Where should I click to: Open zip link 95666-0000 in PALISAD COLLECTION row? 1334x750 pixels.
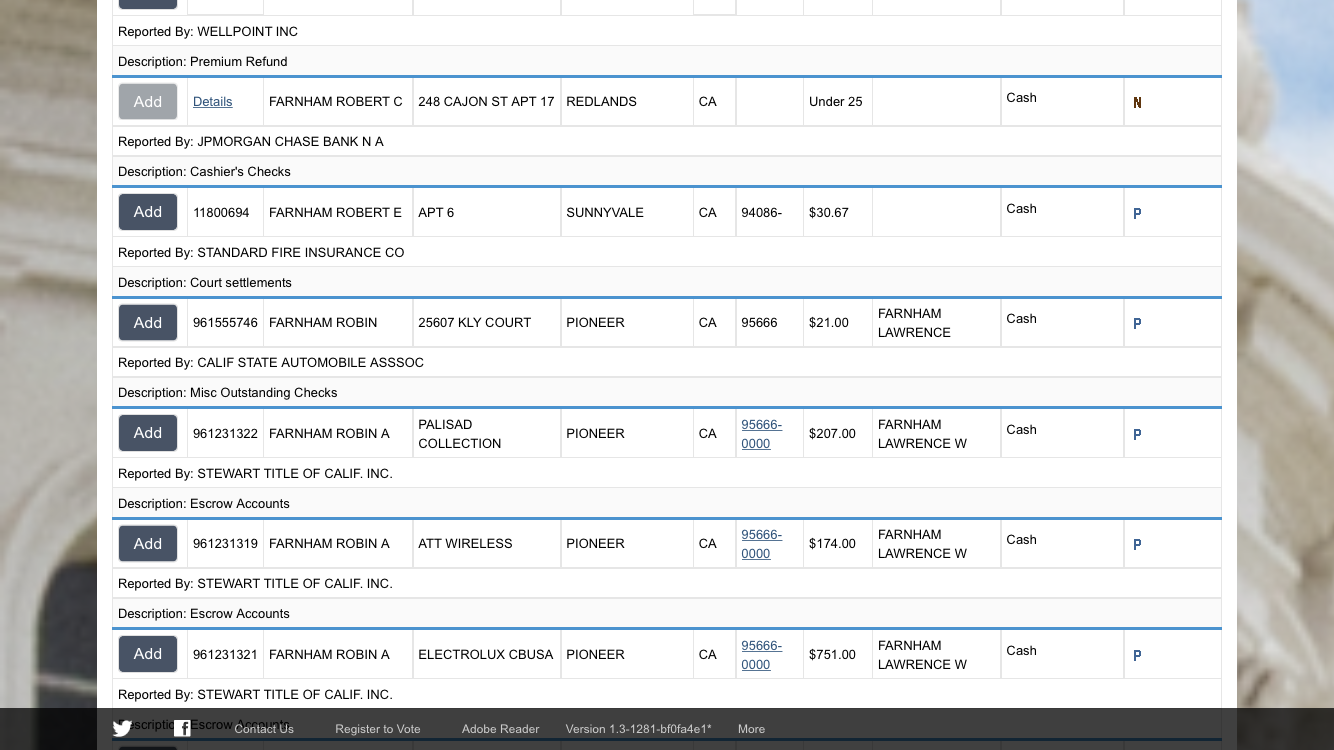(761, 434)
